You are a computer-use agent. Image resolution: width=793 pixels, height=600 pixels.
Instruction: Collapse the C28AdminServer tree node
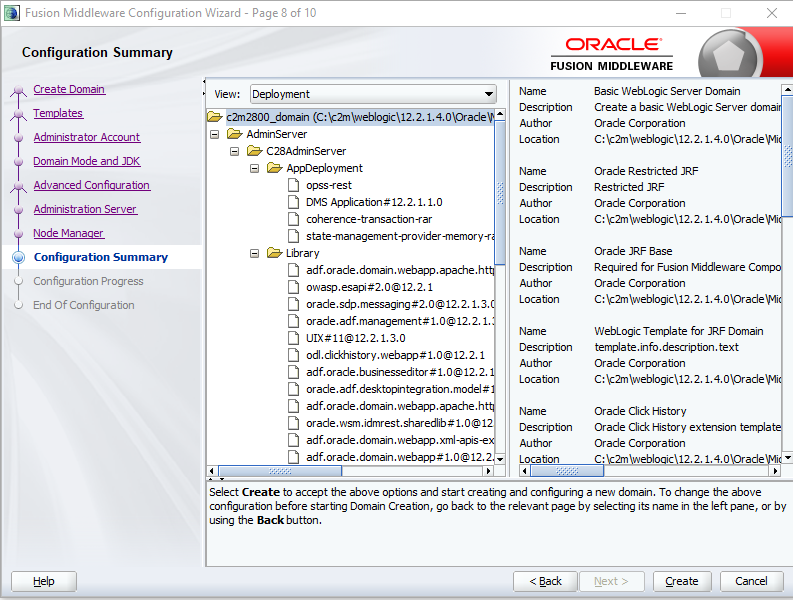[234, 151]
